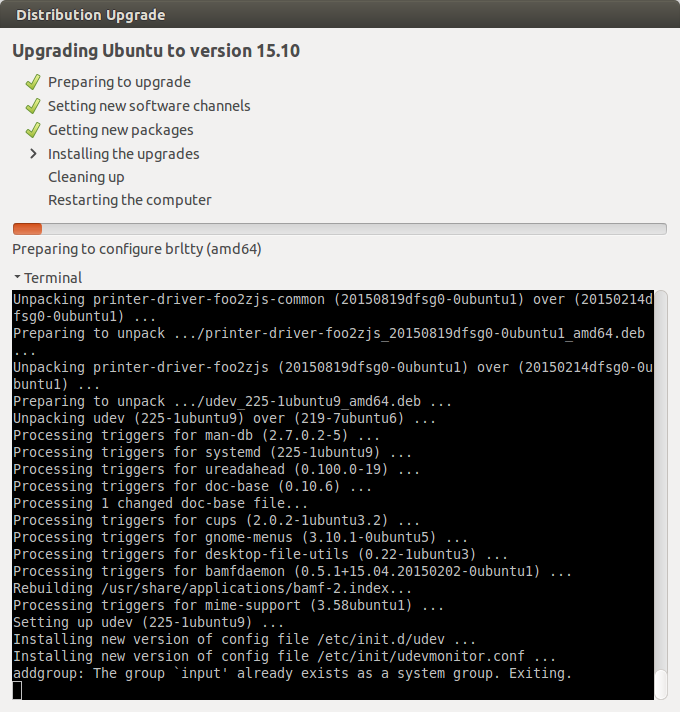Viewport: 680px width, 712px height.
Task: Click the checkmark beside Getting new packages
Action: [33, 130]
